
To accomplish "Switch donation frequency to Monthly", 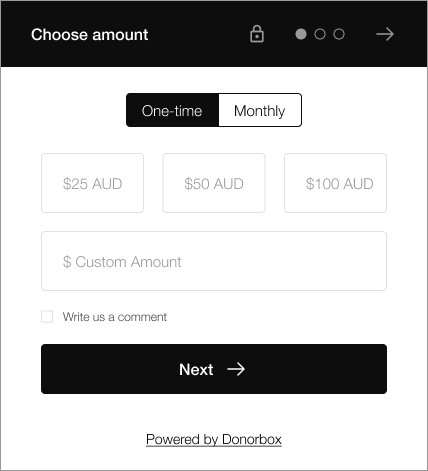I will coord(260,110).
